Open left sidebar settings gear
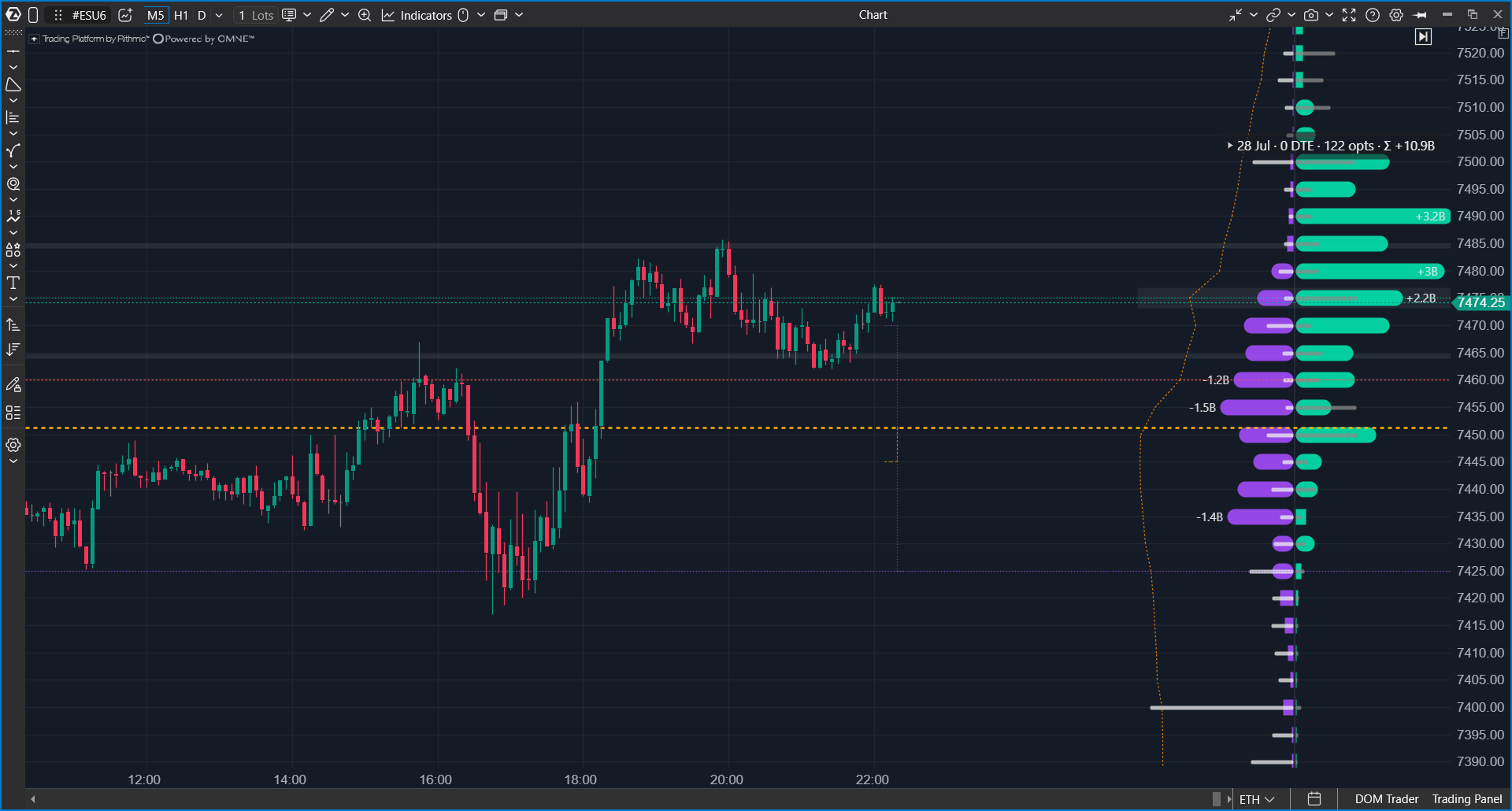This screenshot has width=1512, height=811. tap(13, 445)
